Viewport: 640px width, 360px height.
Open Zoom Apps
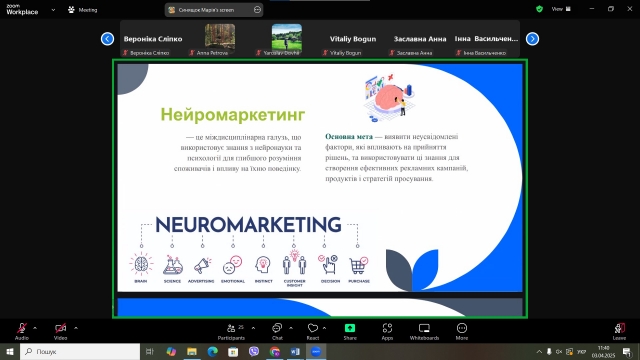tap(387, 331)
